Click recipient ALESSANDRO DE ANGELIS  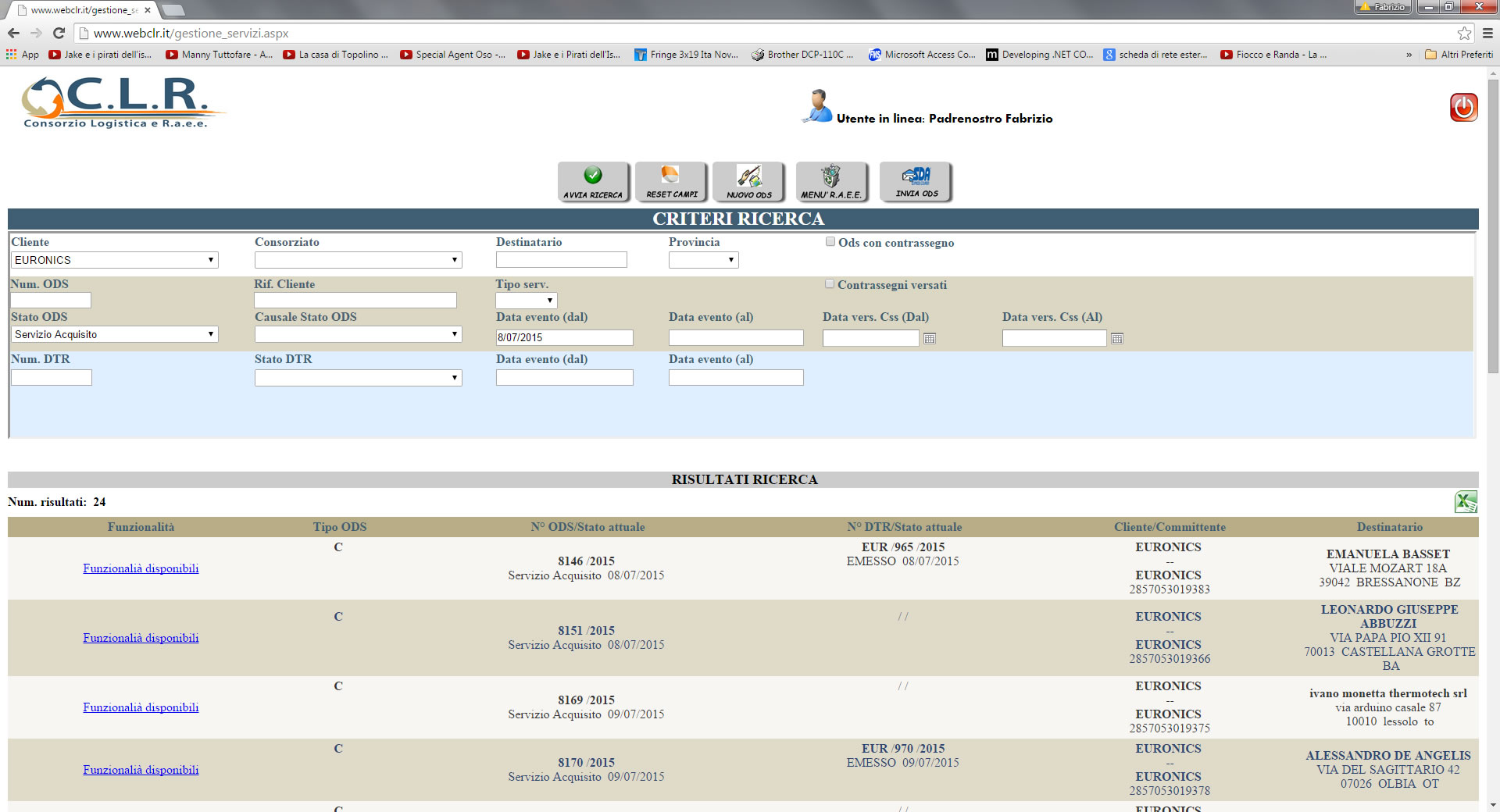point(1388,756)
